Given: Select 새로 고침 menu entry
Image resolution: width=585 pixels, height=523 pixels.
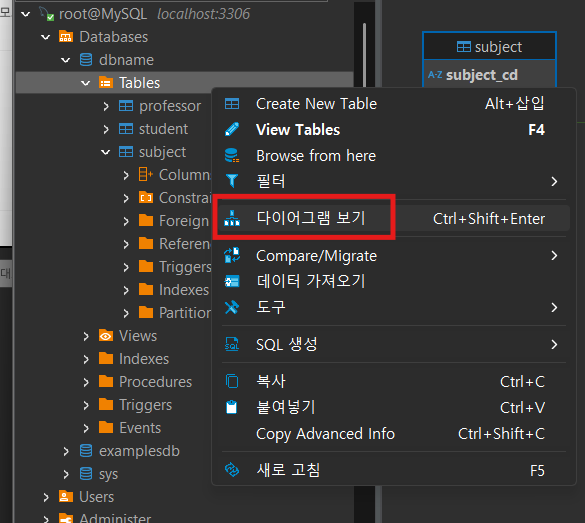Looking at the screenshot, I should (394, 470).
